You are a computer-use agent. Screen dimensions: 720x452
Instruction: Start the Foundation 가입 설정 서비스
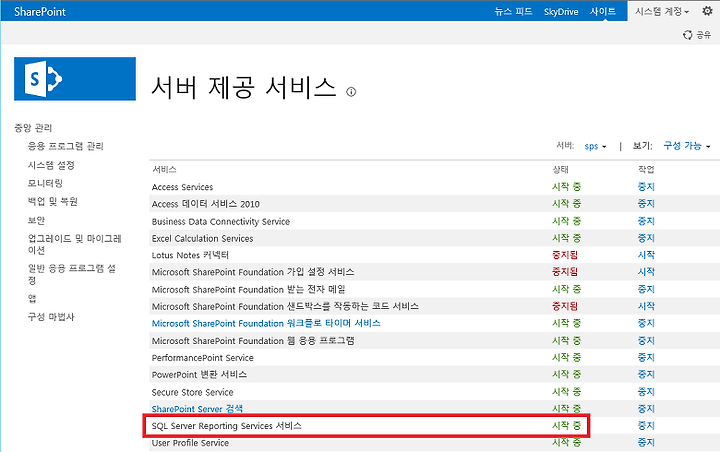pyautogui.click(x=646, y=272)
